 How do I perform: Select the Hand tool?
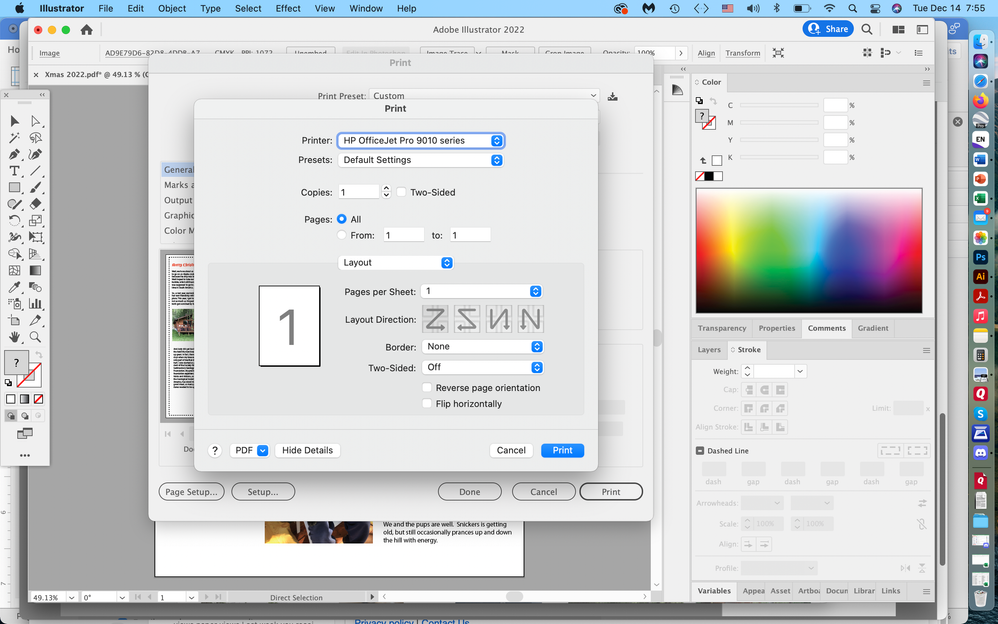click(14, 337)
